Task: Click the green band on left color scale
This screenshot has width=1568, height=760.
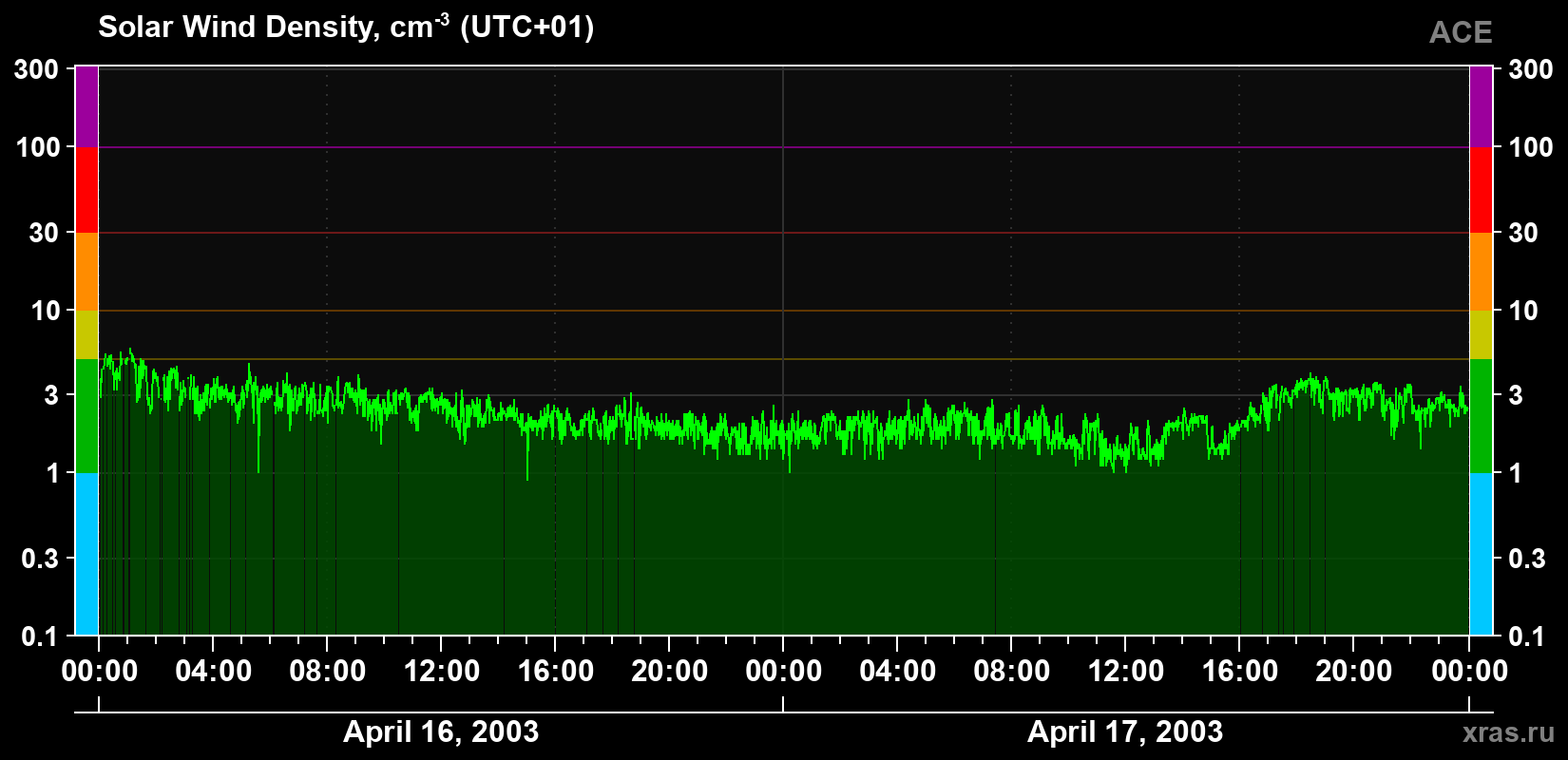Action: point(86,416)
